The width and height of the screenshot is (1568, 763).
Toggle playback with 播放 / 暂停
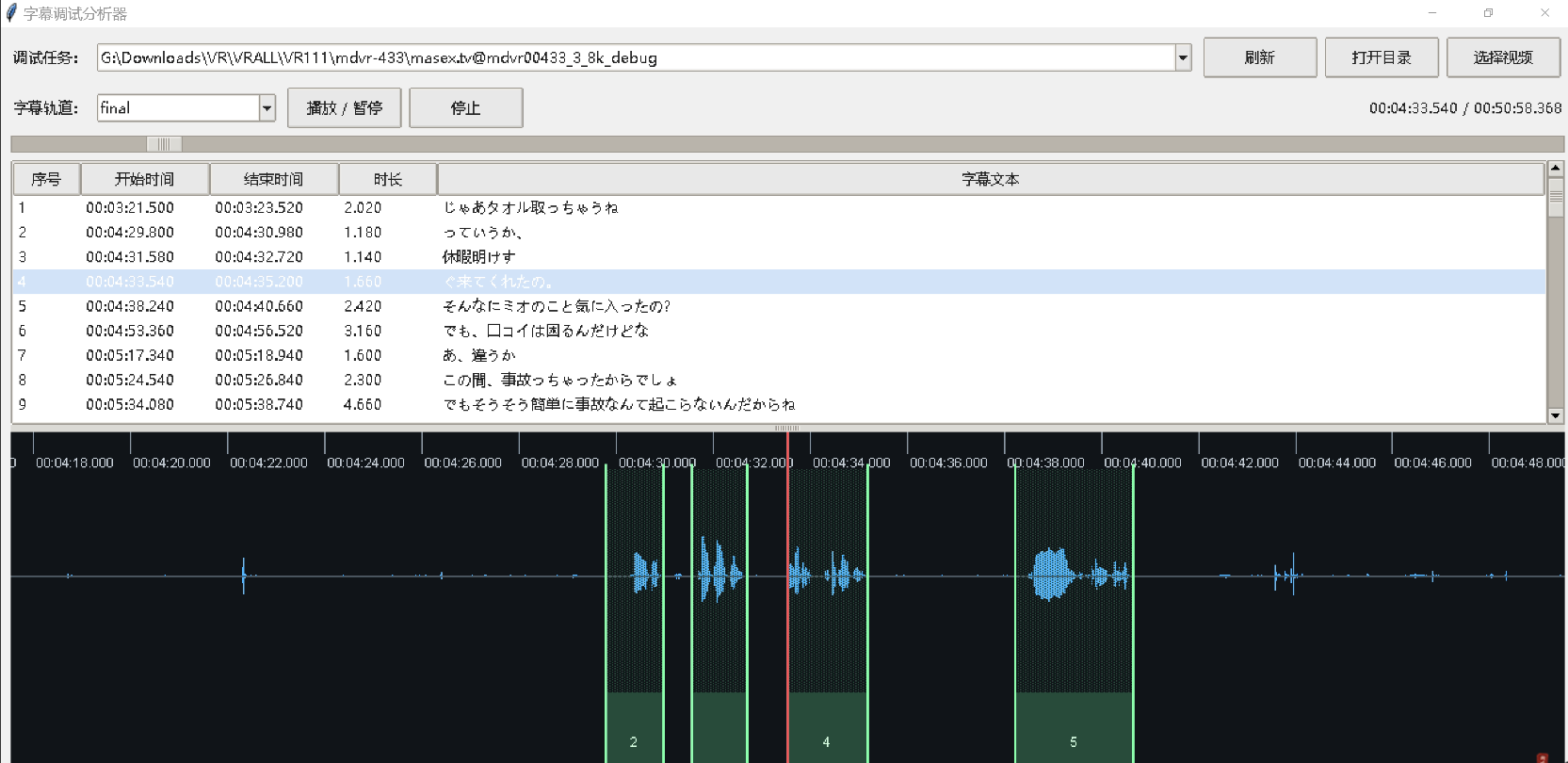coord(345,107)
